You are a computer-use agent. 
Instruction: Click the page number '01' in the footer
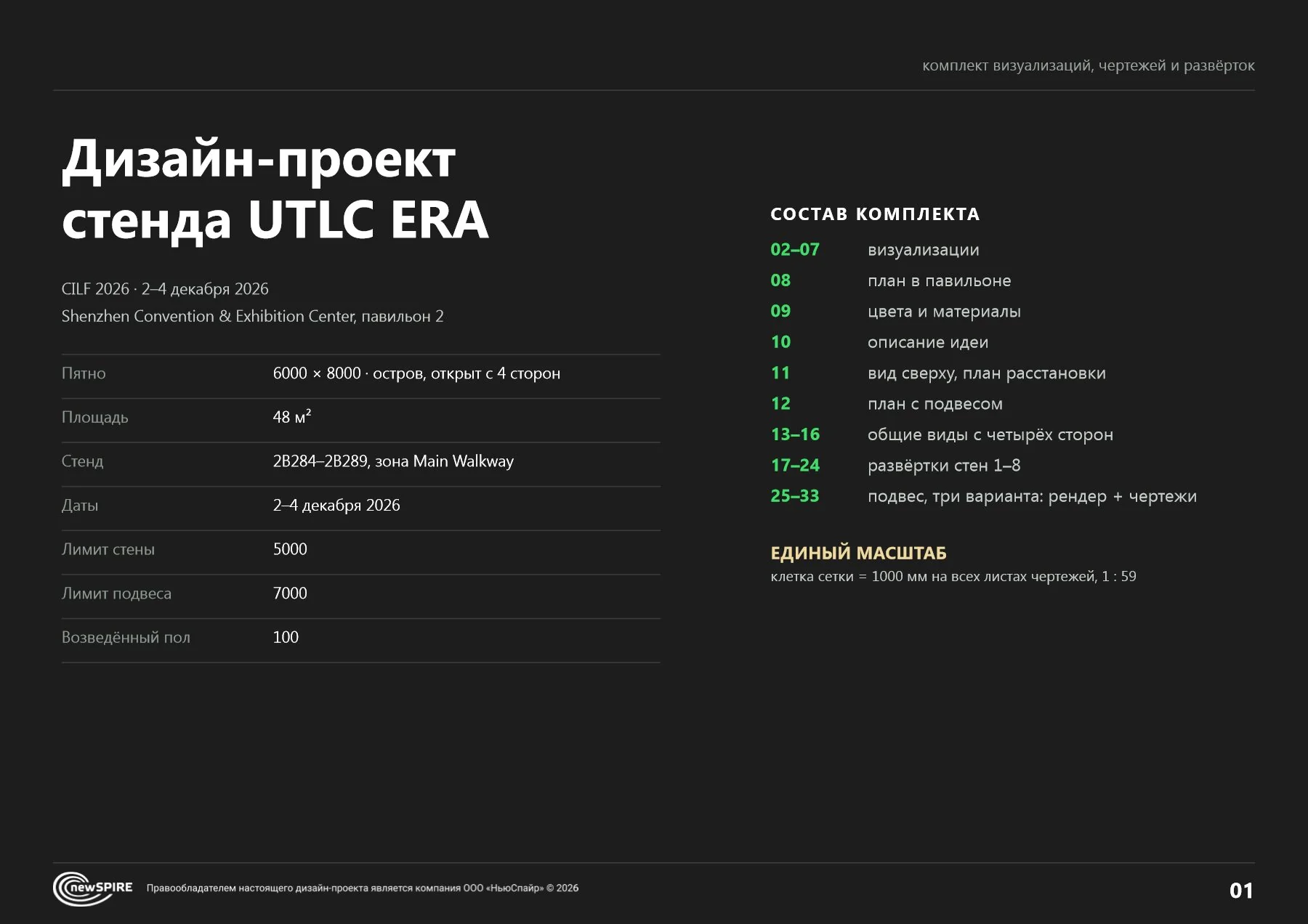[x=1241, y=891]
